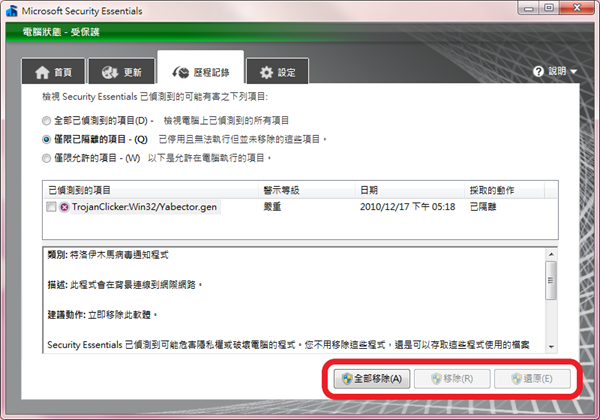Screen dimensions: 600x420
Task: Open the 設定 (Settings) tab
Action: click(277, 72)
